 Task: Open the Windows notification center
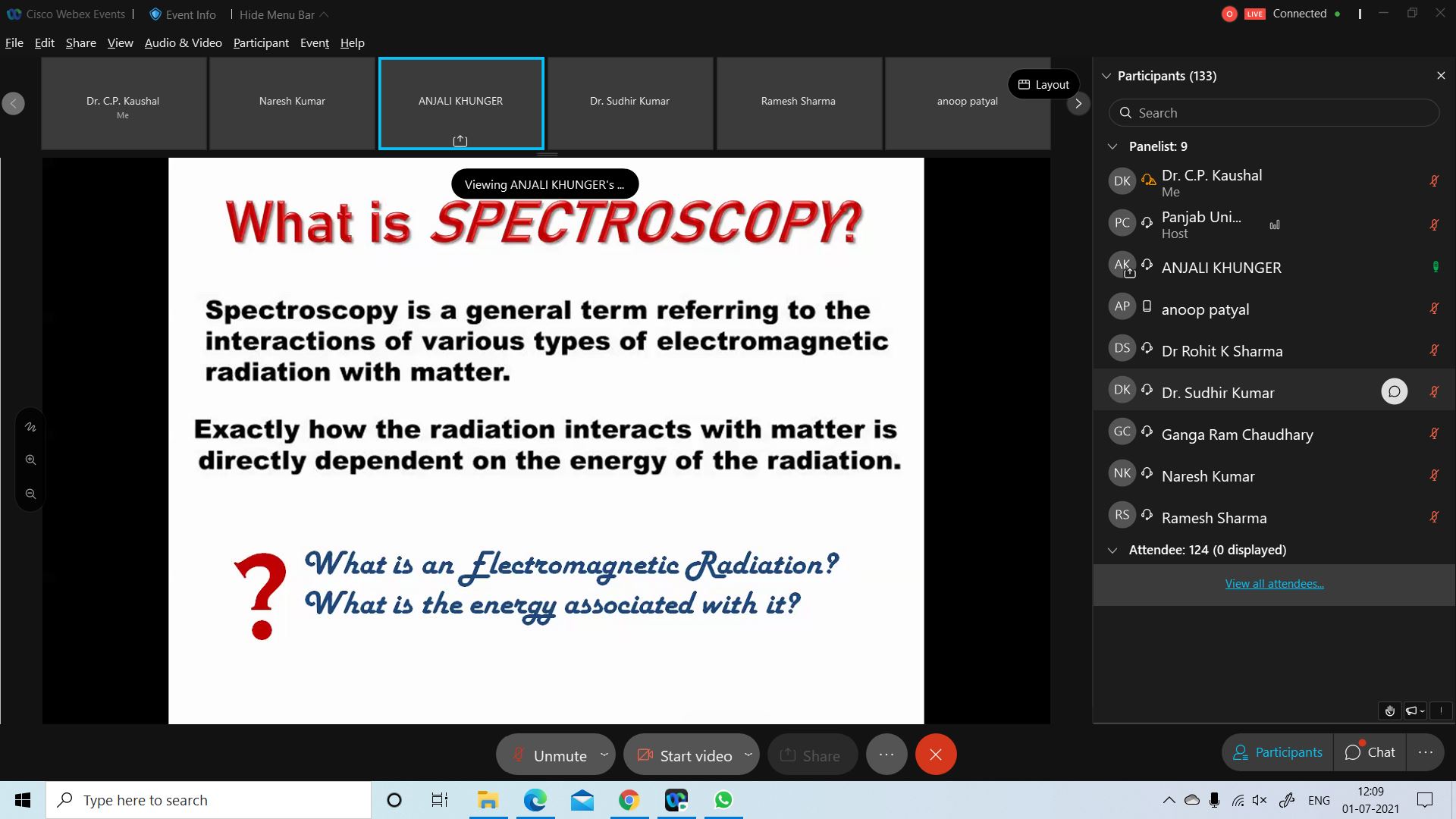pyautogui.click(x=1425, y=800)
